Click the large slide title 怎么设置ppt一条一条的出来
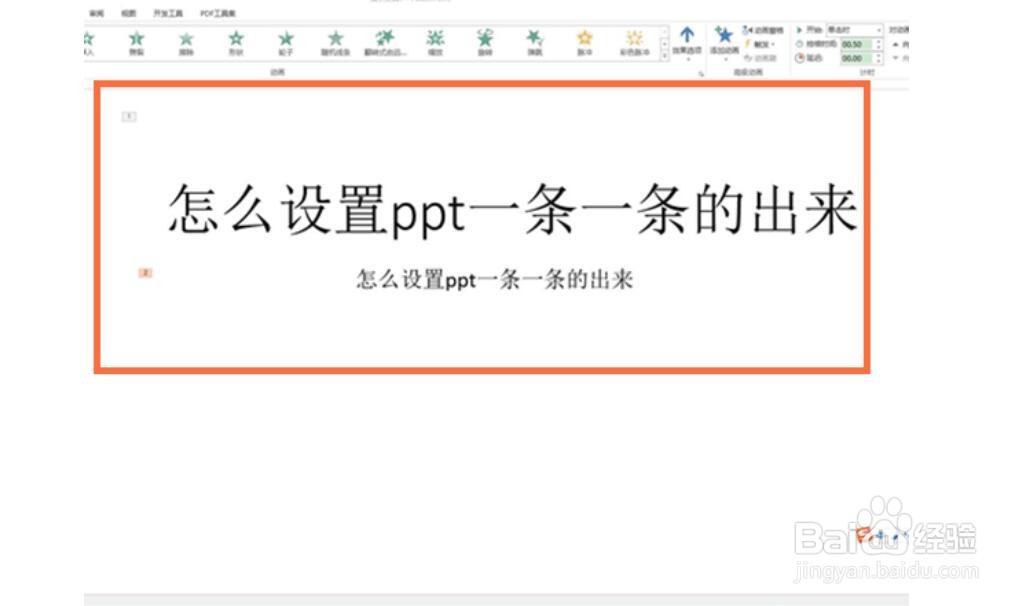1035x606 pixels. (513, 211)
